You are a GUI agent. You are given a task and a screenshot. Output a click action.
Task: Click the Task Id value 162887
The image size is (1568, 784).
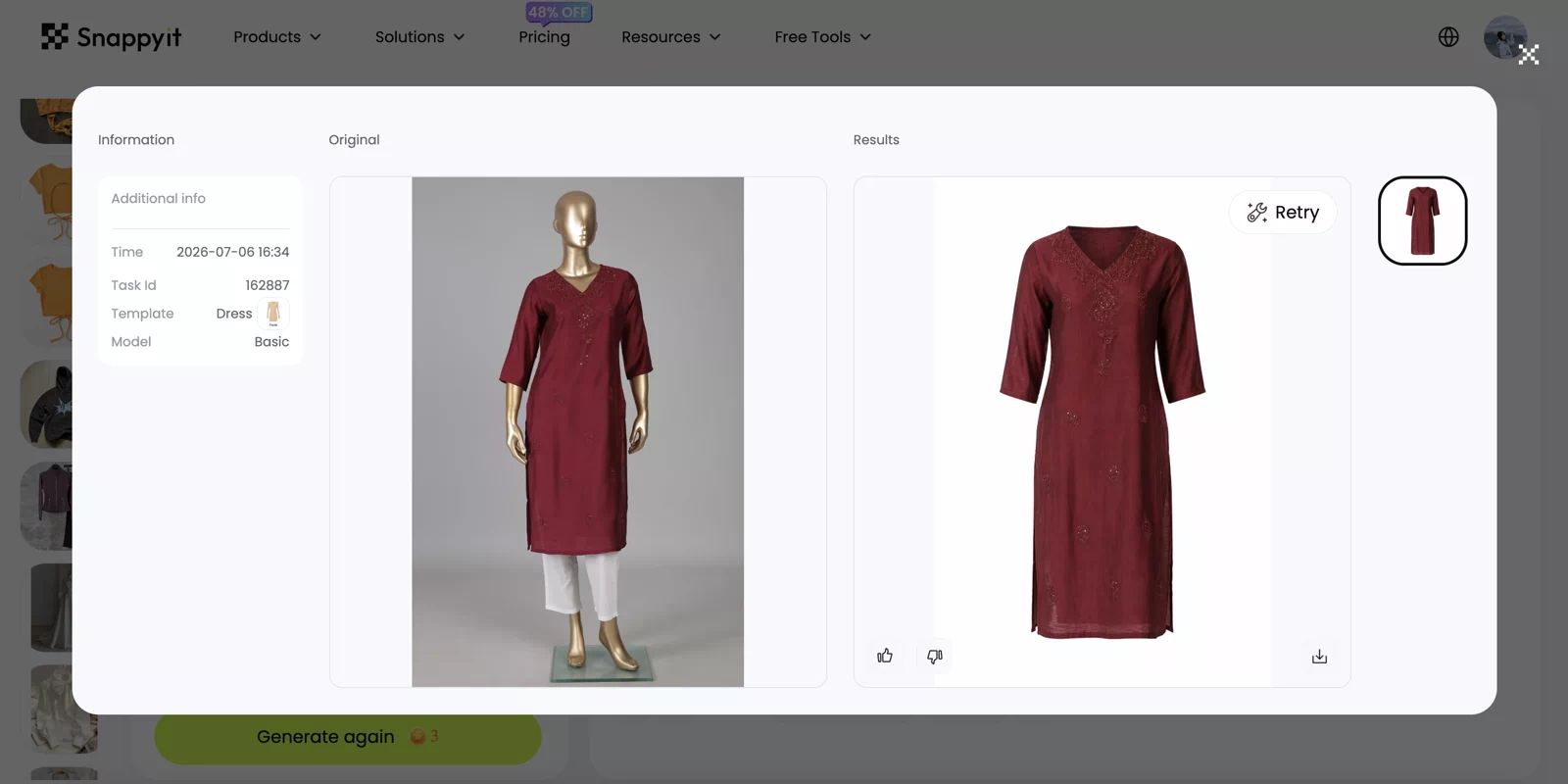[x=267, y=285]
